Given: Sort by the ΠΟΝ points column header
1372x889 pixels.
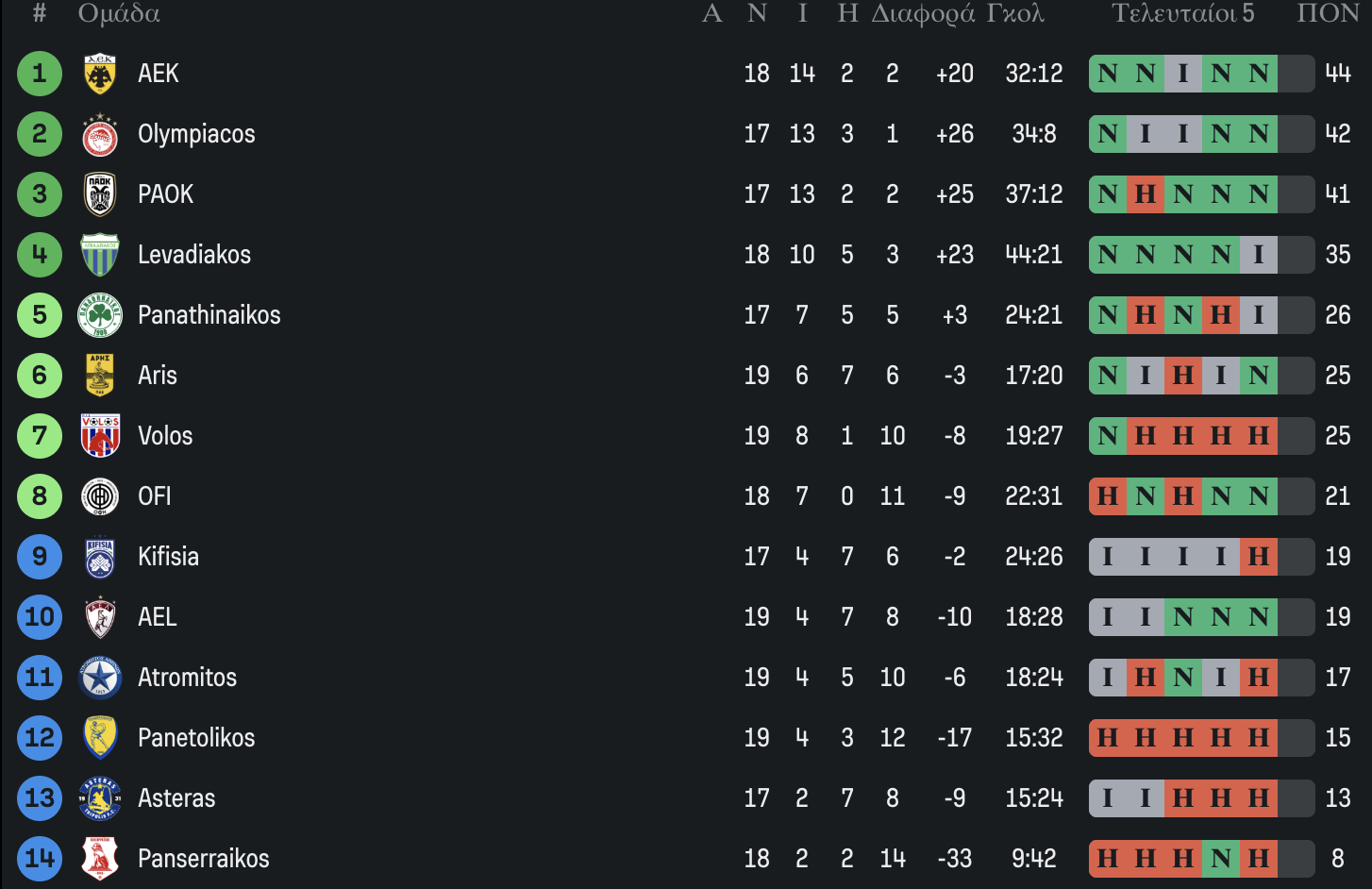Looking at the screenshot, I should 1328,13.
